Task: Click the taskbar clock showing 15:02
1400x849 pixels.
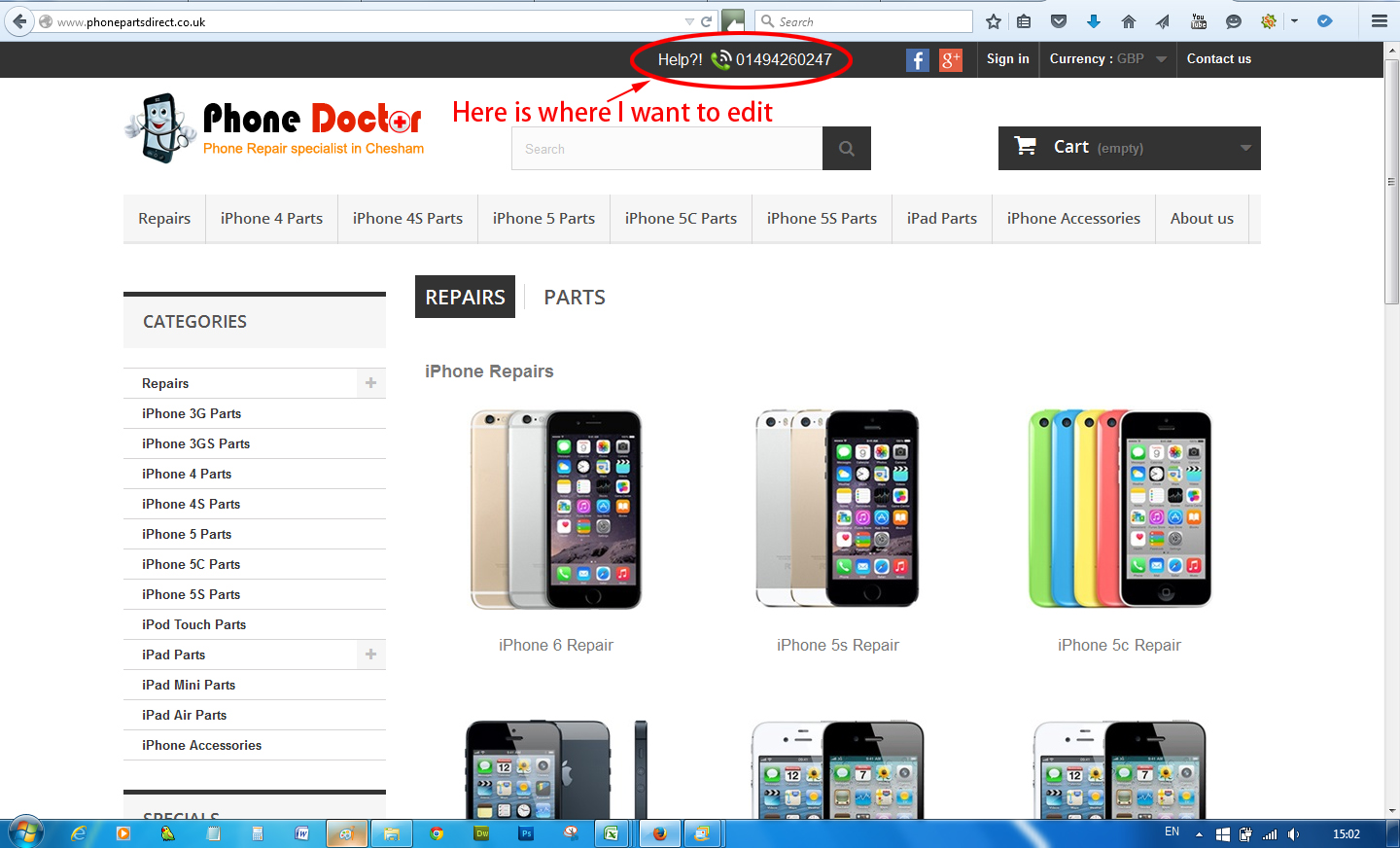Action: (1347, 834)
